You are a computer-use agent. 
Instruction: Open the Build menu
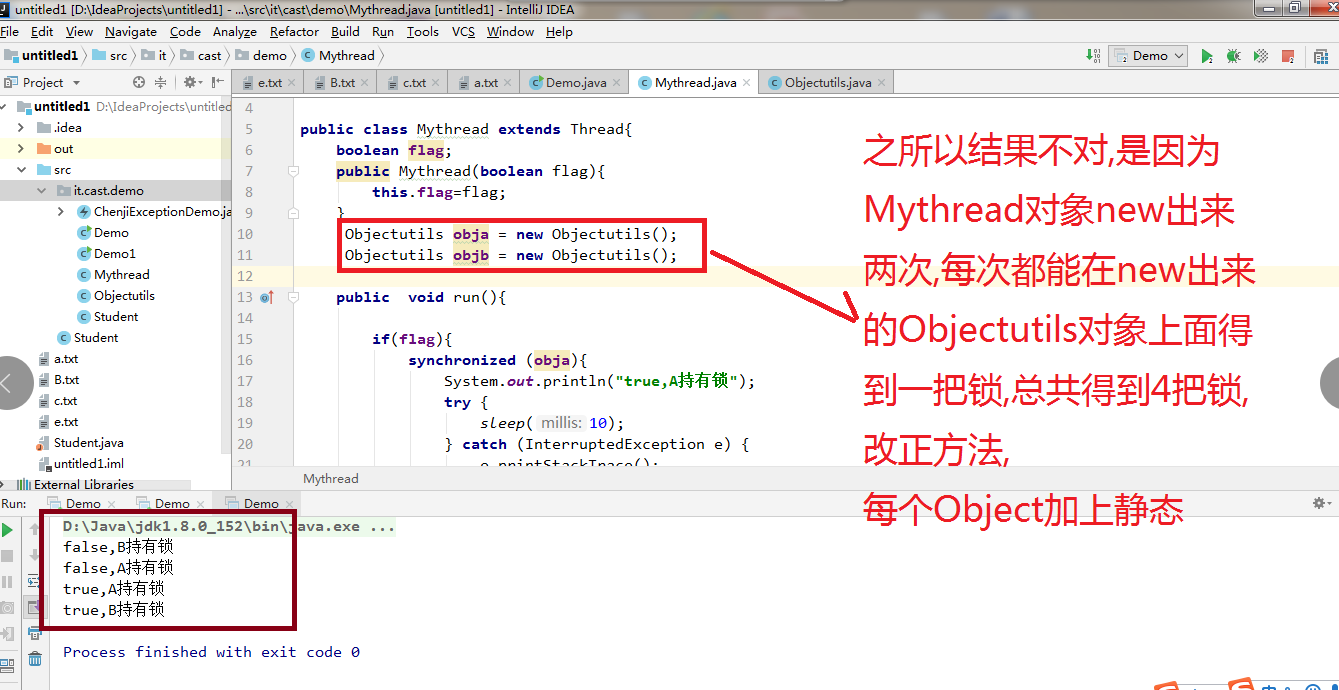click(x=345, y=32)
